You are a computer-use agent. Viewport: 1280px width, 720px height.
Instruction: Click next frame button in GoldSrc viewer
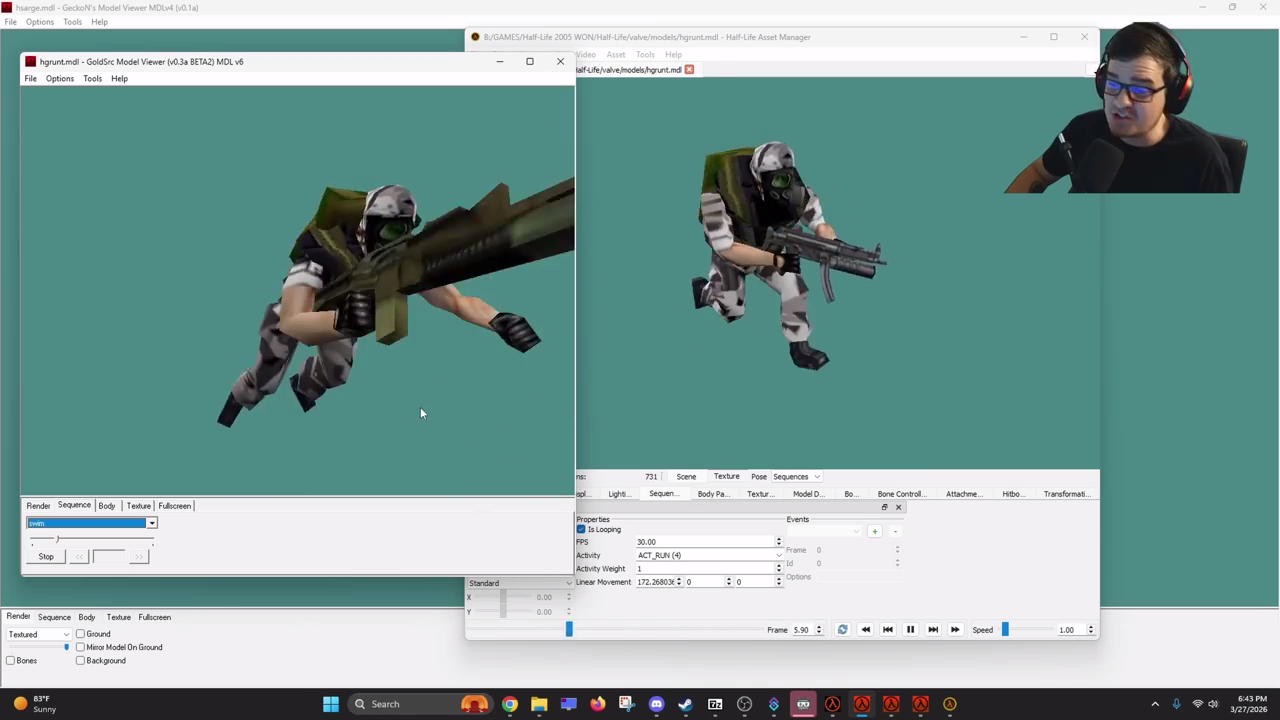pos(139,557)
